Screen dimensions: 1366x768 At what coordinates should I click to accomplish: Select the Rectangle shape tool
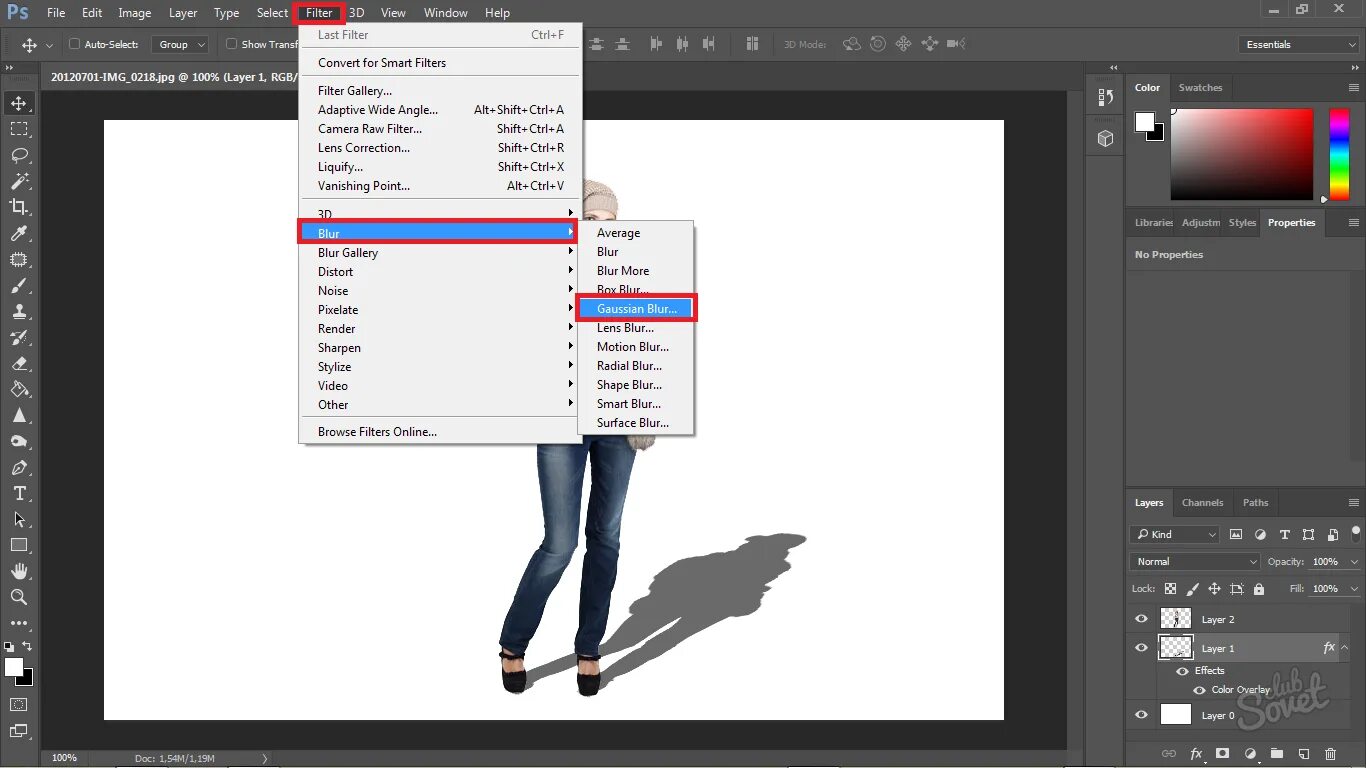coord(19,545)
